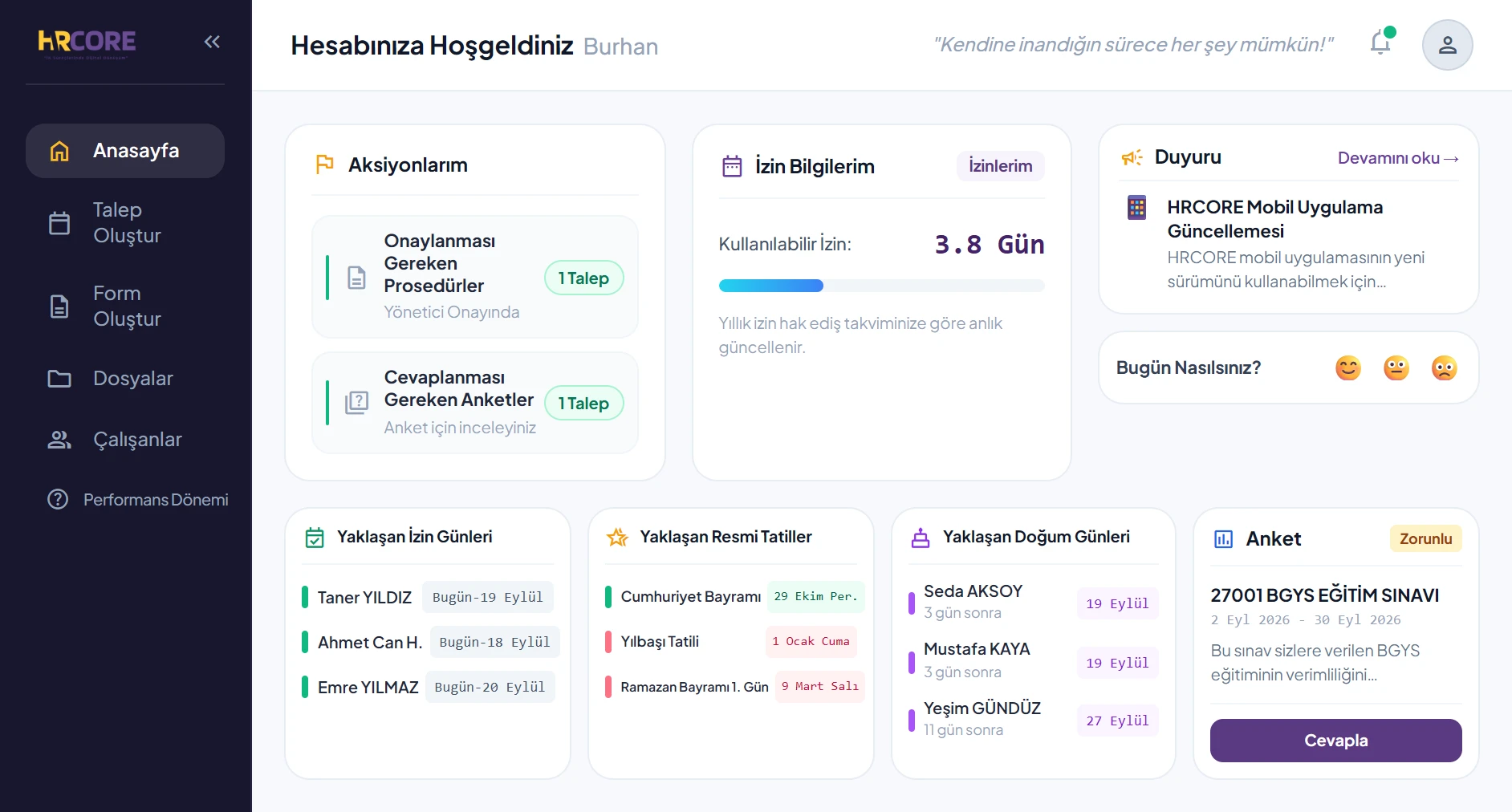This screenshot has height=812, width=1512.
Task: Click the Çalışanlar people icon
Action: point(59,440)
